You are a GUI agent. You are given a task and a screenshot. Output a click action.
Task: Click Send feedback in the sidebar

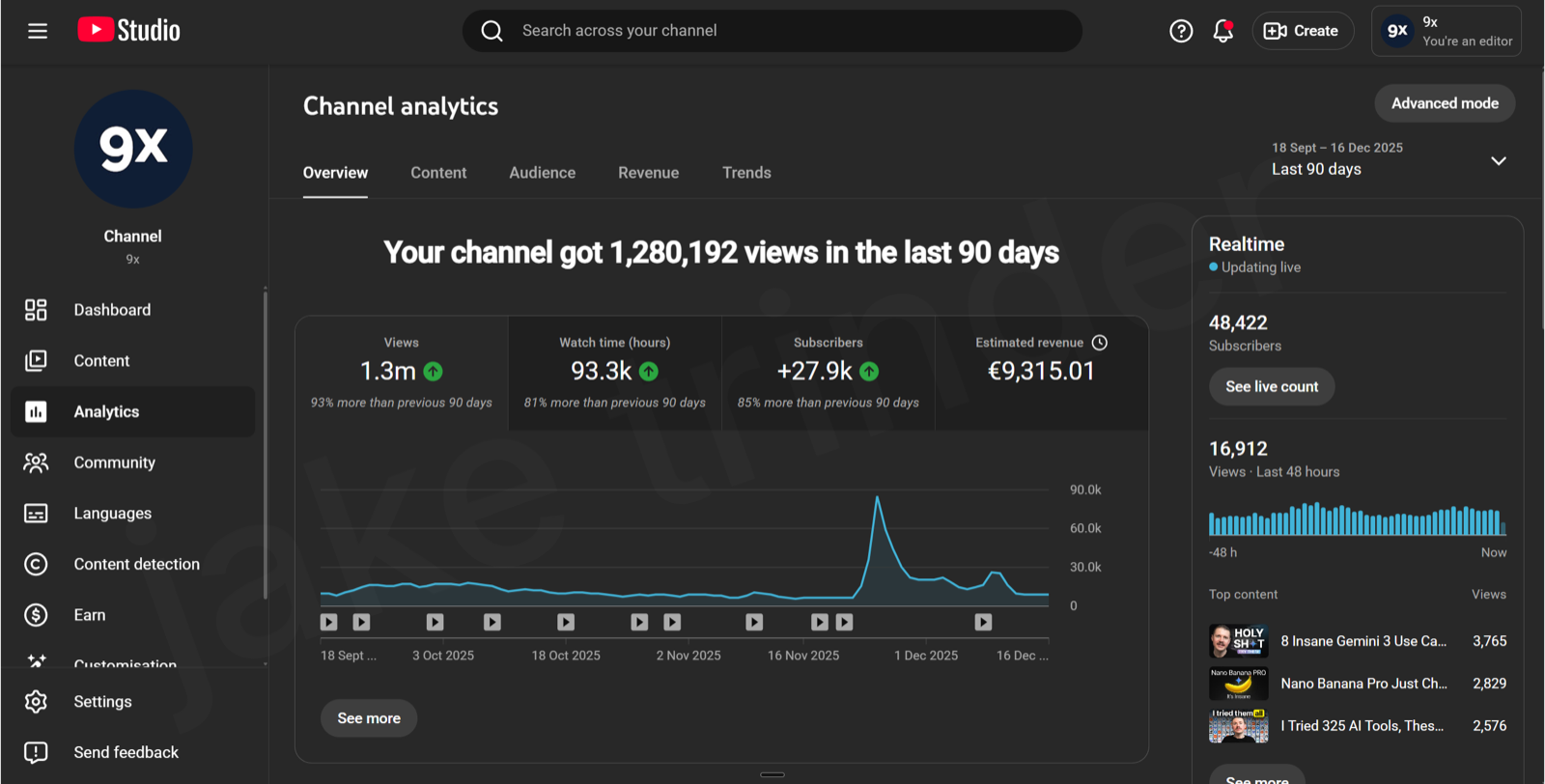pos(133,752)
